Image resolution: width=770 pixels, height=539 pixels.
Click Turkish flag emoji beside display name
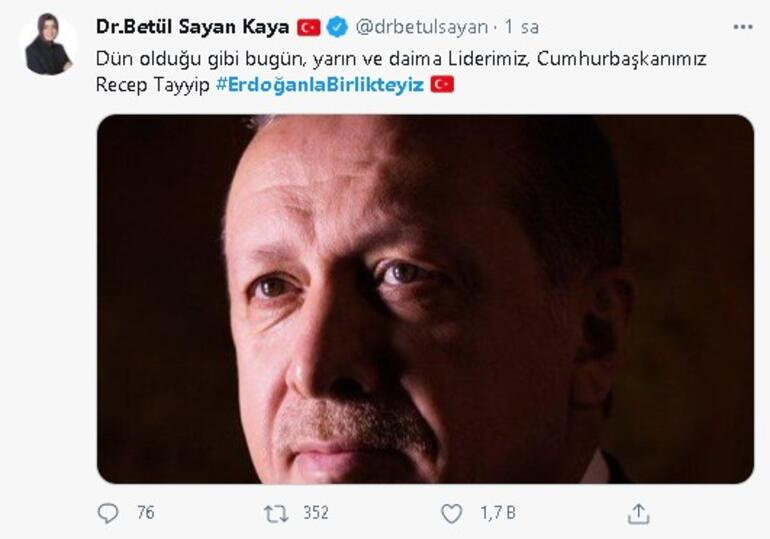(x=308, y=27)
